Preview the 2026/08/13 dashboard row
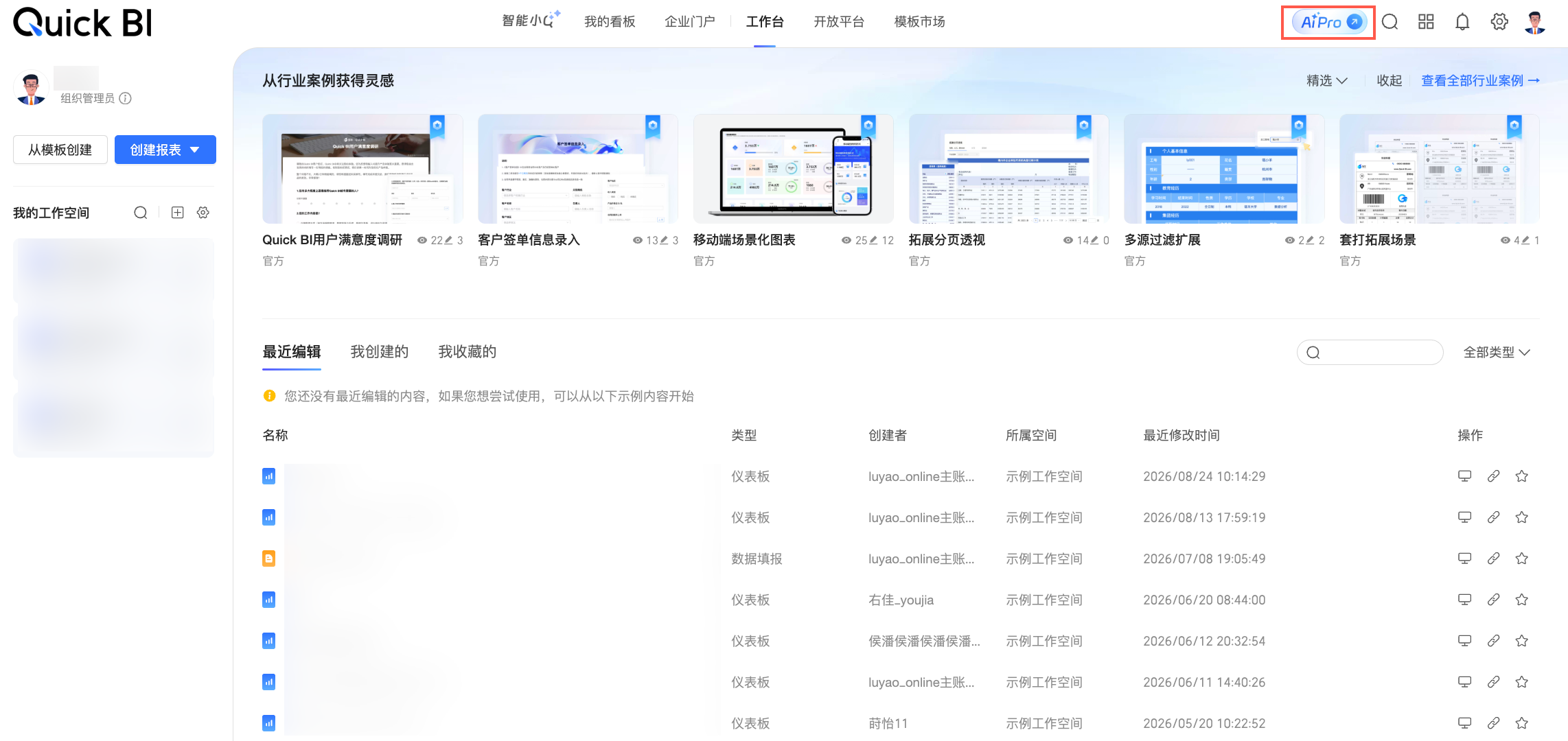Screen dimensions: 1568x741 pyautogui.click(x=1464, y=517)
